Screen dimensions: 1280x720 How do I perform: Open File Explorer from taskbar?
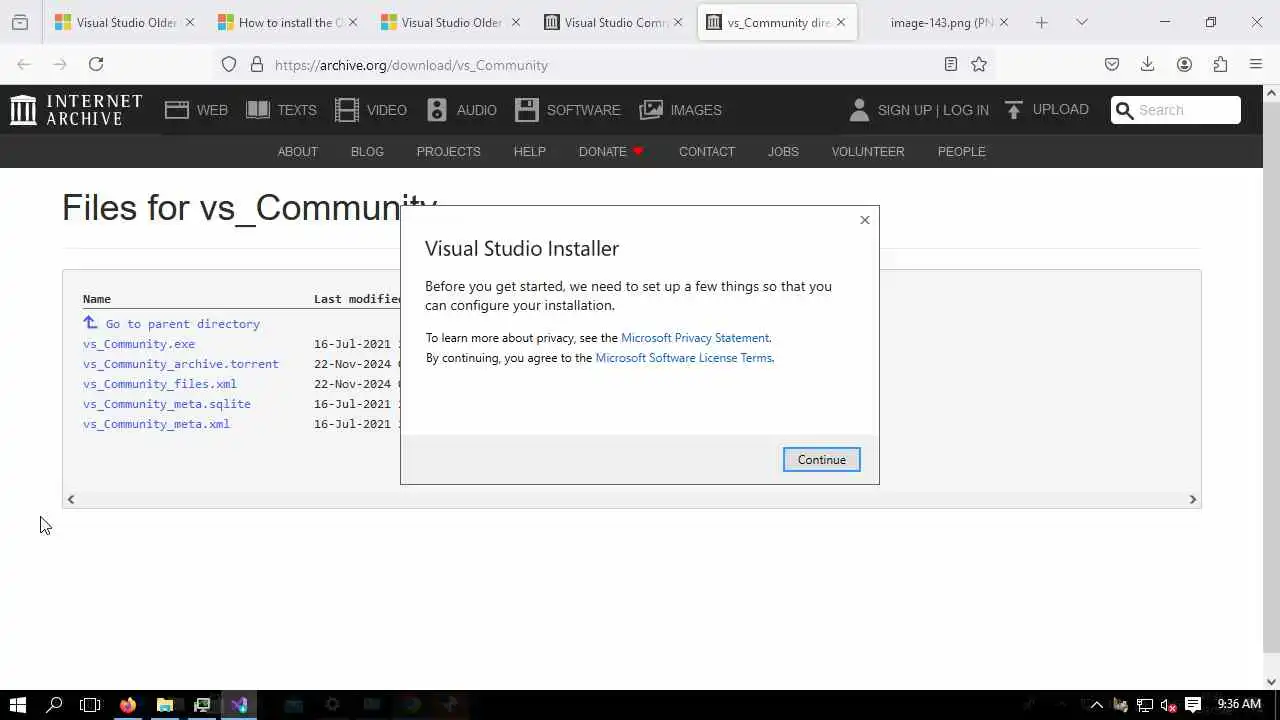[x=165, y=705]
